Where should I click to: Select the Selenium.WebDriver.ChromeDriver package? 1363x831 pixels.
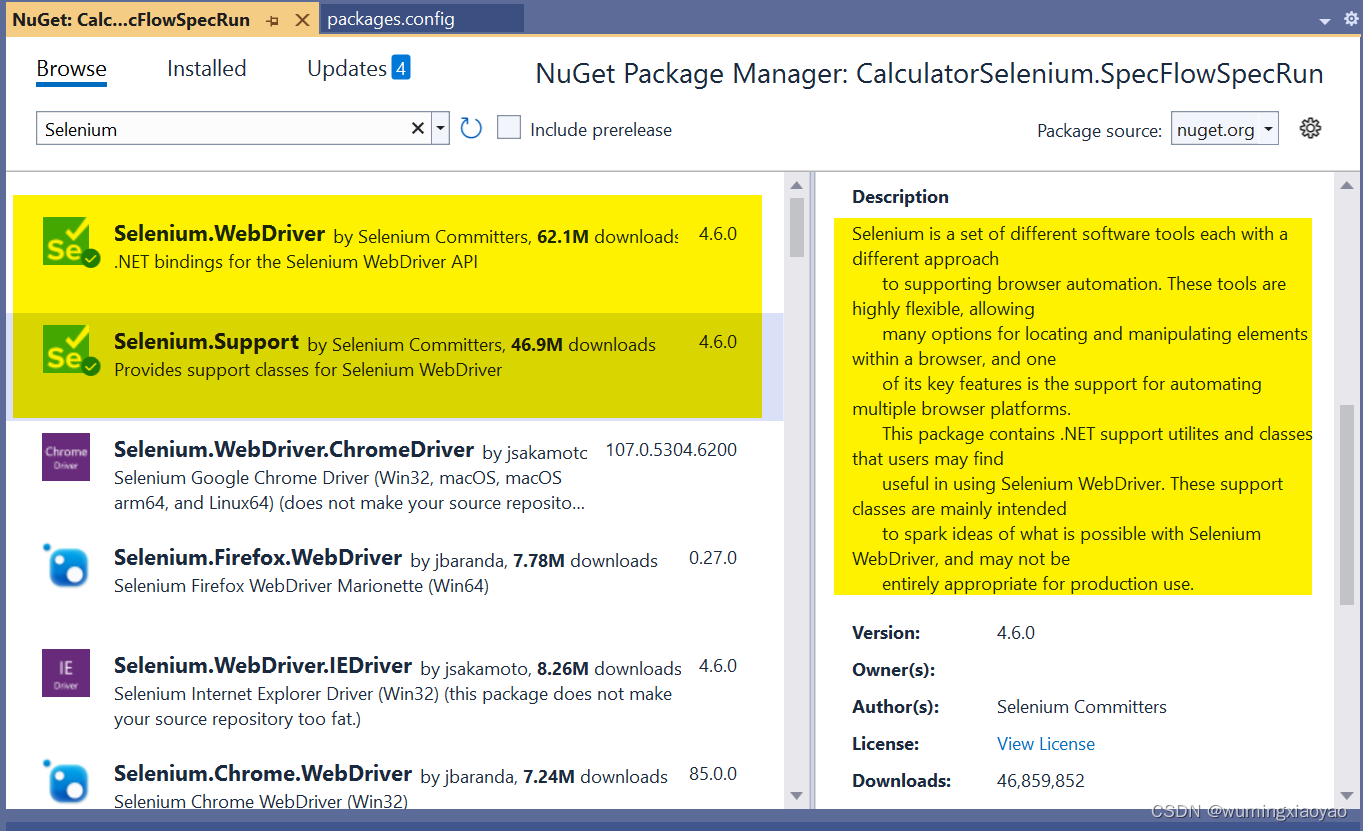coord(394,474)
